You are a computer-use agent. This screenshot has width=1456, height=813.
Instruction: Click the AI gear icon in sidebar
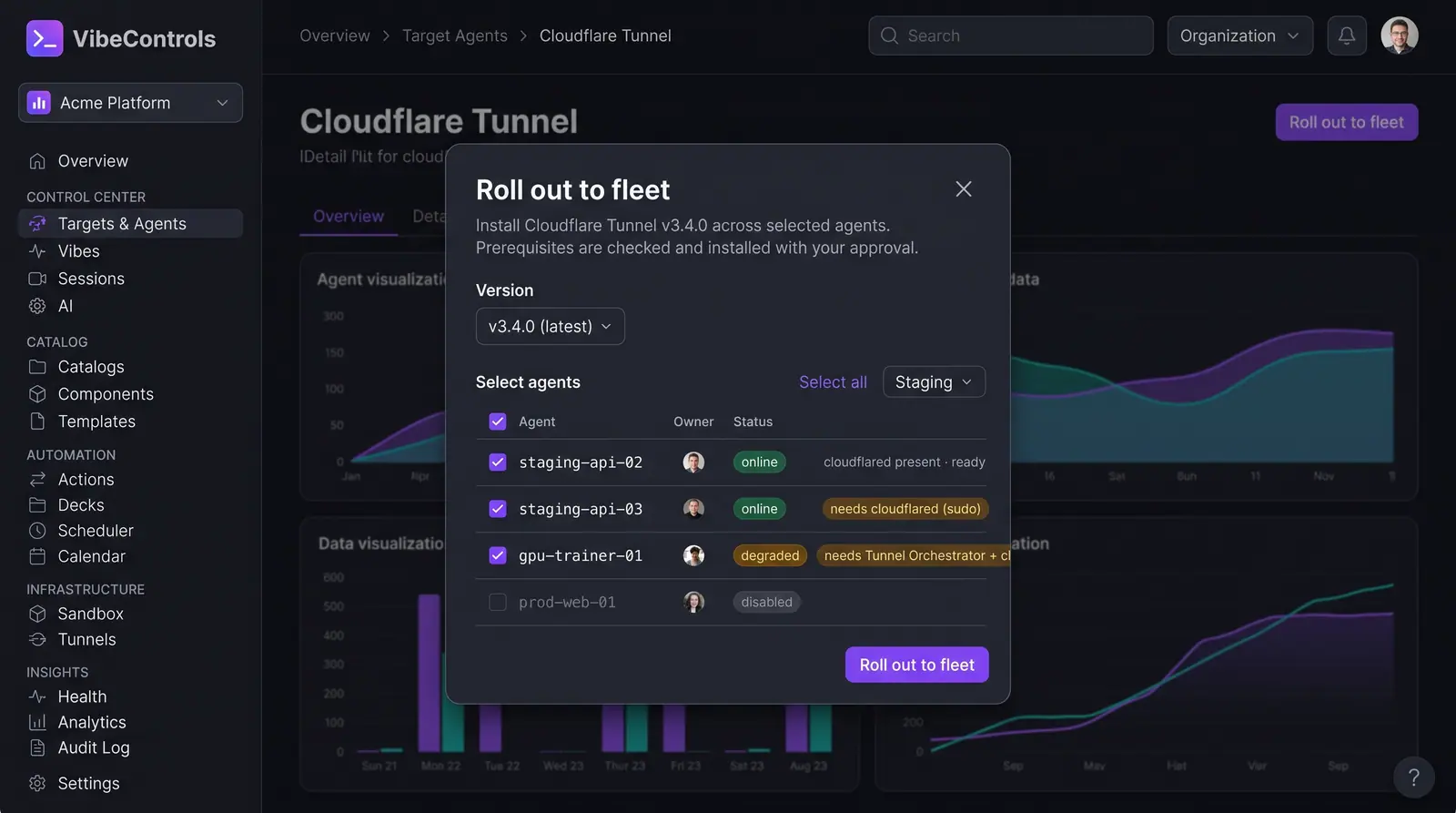(x=37, y=306)
